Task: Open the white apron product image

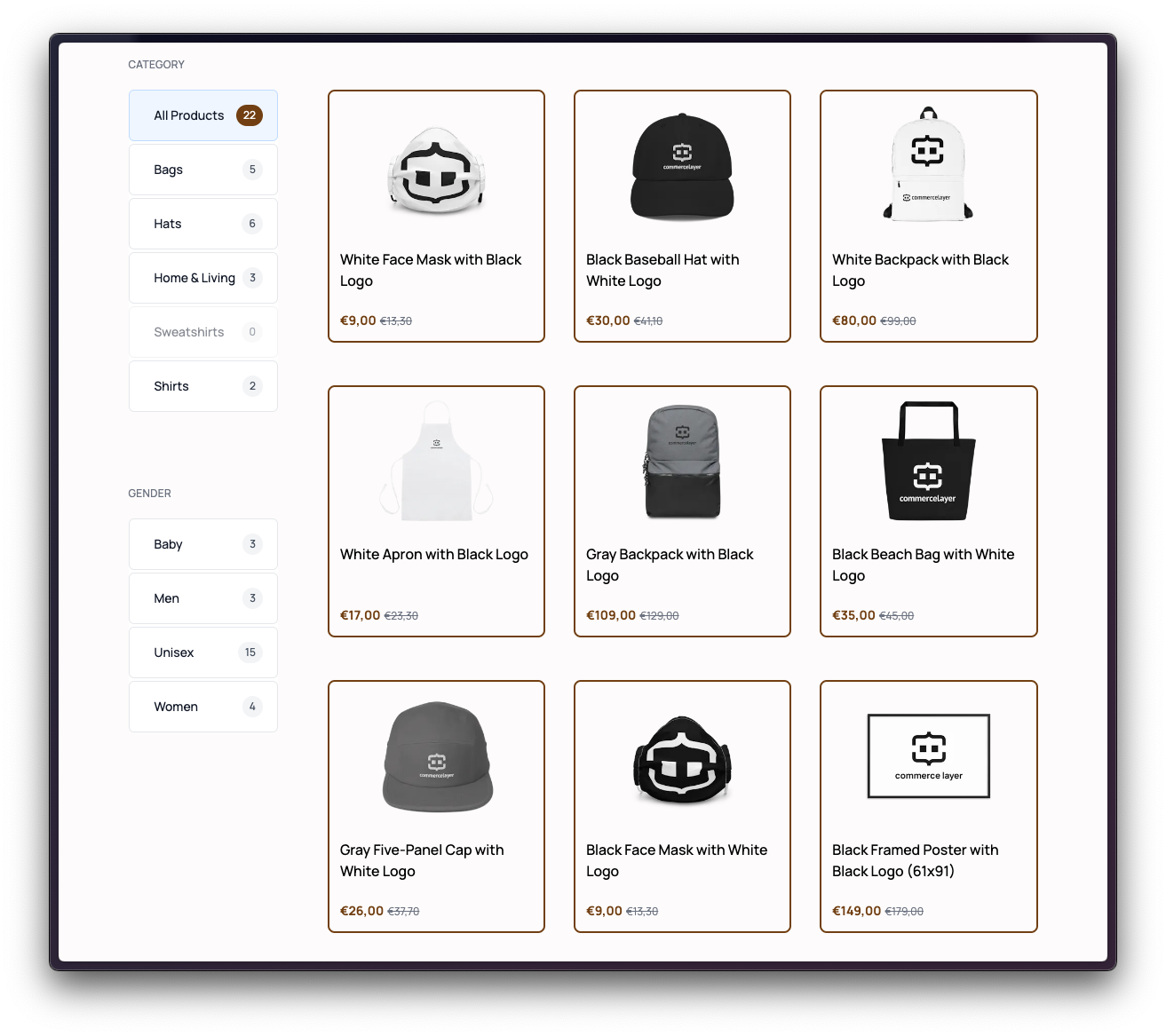Action: tap(436, 460)
